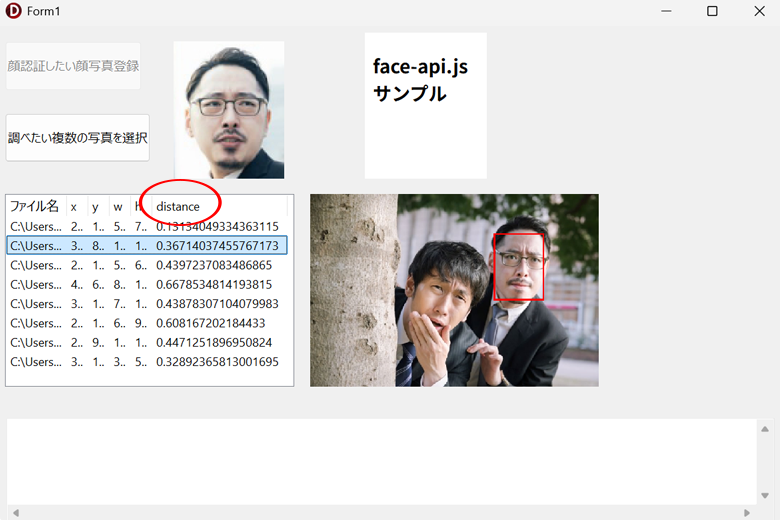
Task: Close the Form1 window
Action: point(759,11)
